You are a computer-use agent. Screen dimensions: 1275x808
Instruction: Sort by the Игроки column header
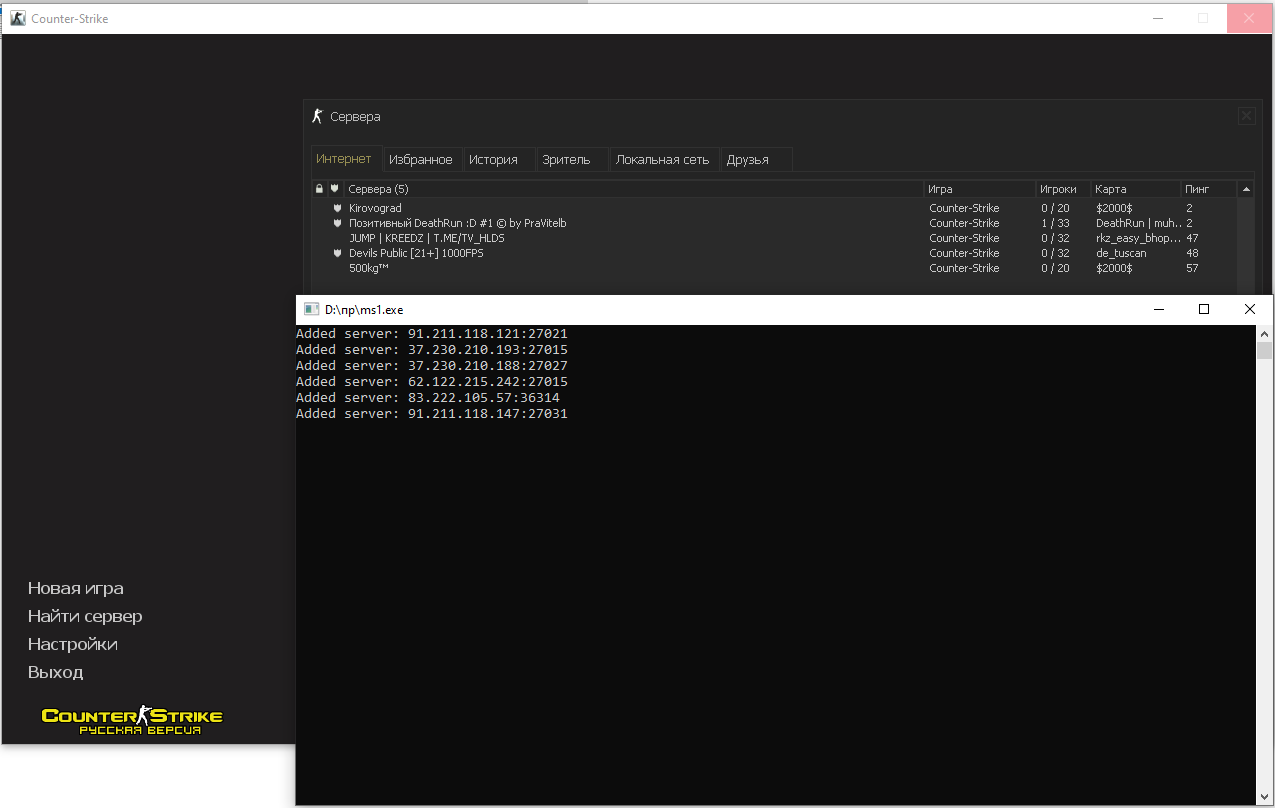pos(1063,189)
